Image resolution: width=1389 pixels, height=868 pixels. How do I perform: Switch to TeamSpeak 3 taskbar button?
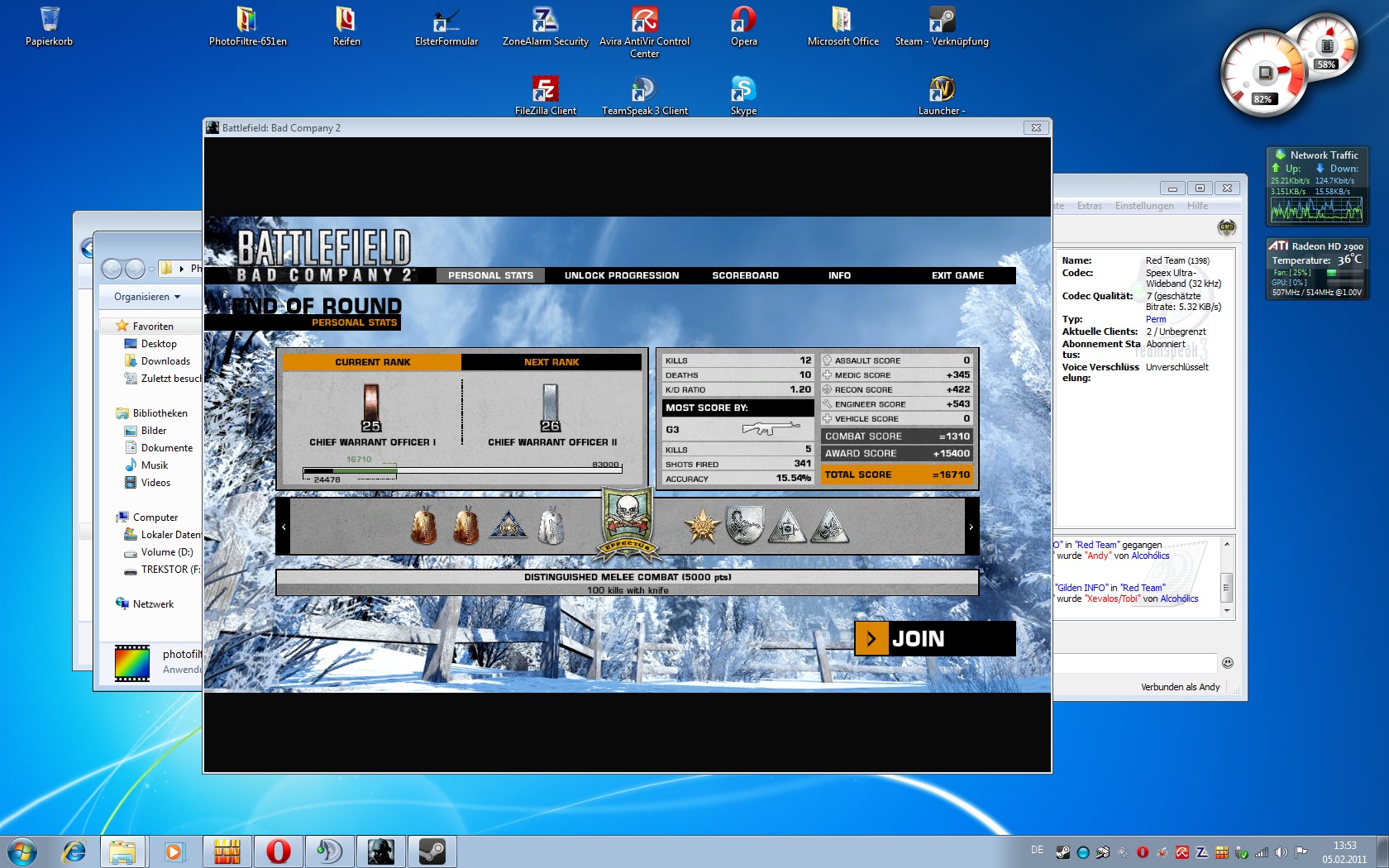click(x=330, y=851)
